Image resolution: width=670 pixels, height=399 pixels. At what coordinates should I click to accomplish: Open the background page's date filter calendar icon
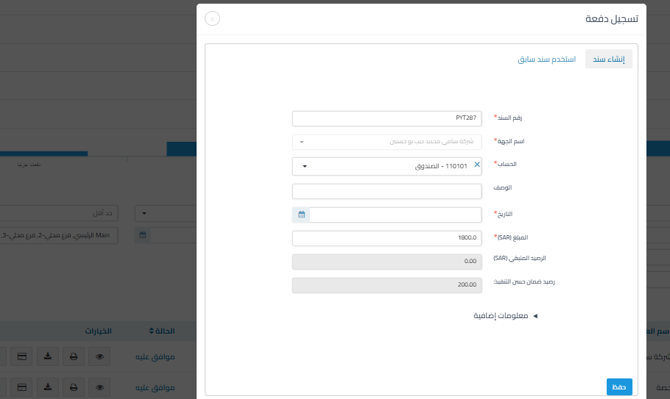click(143, 235)
